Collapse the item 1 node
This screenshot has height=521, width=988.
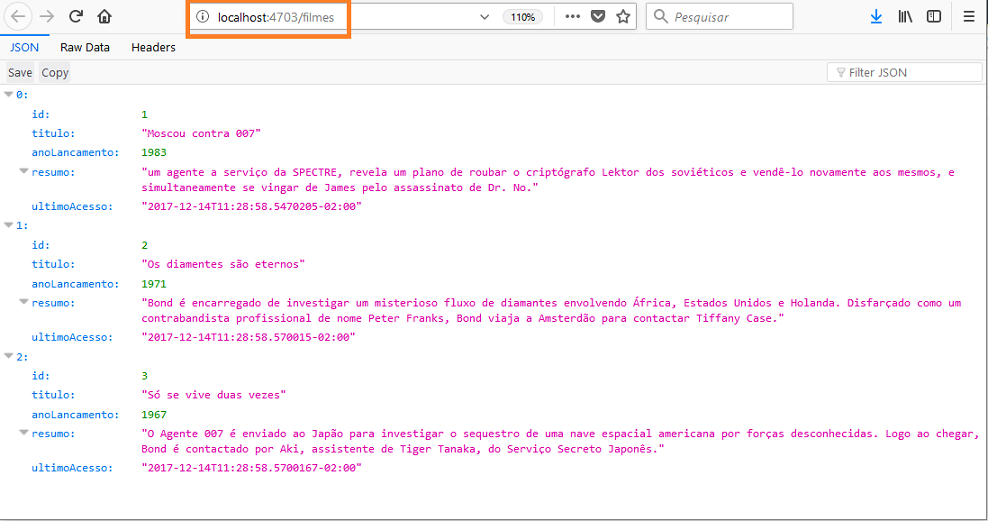[x=9, y=225]
